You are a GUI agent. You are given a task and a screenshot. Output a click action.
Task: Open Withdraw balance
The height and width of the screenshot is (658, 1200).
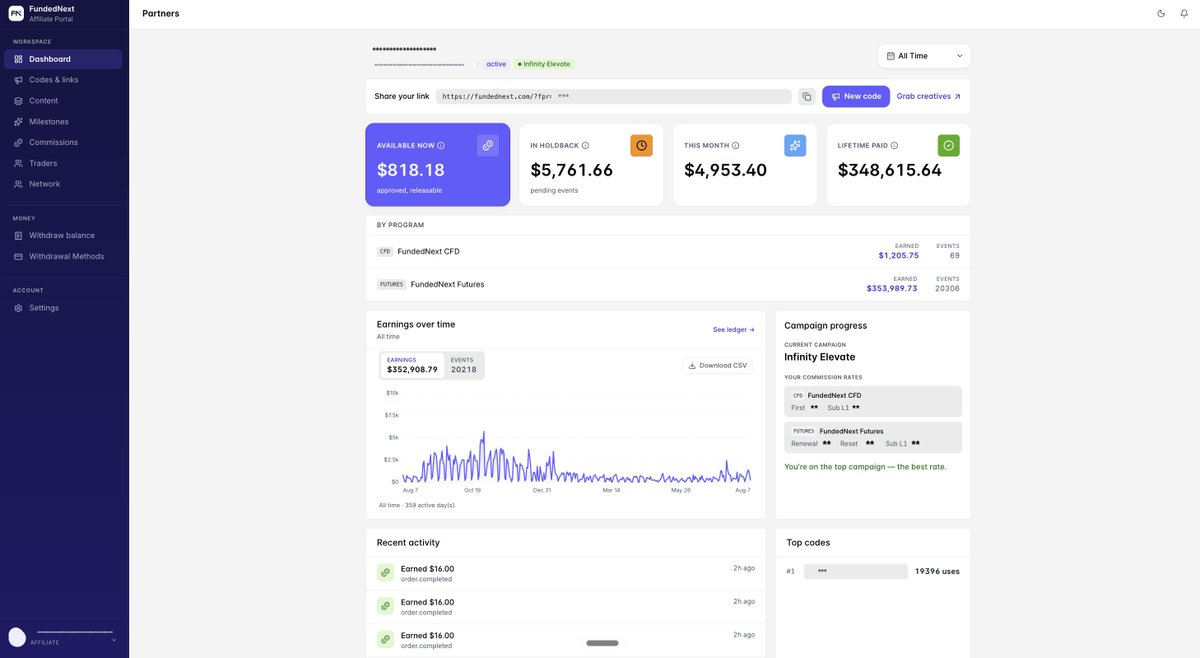click(64, 236)
